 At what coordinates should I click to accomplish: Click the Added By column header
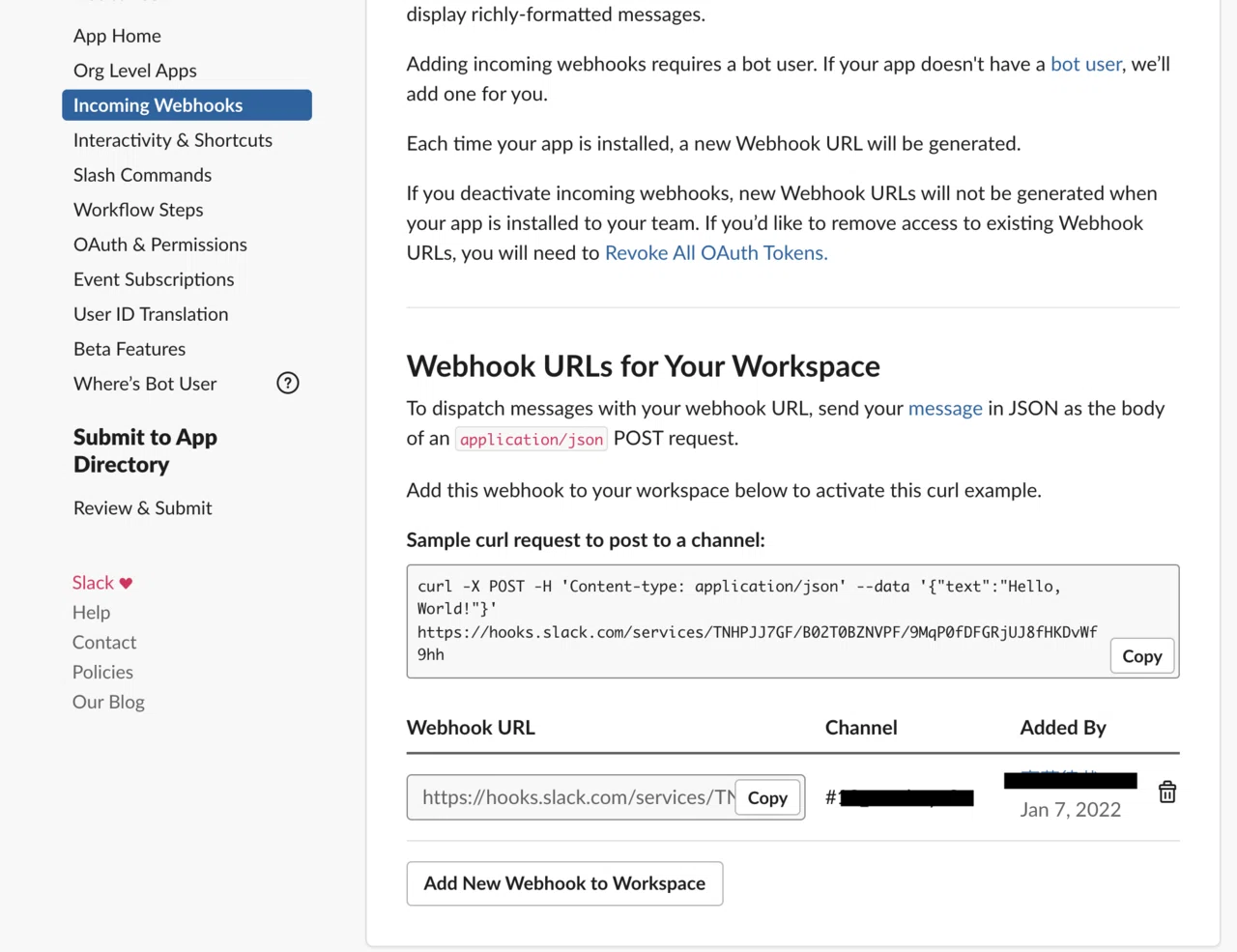point(1063,728)
